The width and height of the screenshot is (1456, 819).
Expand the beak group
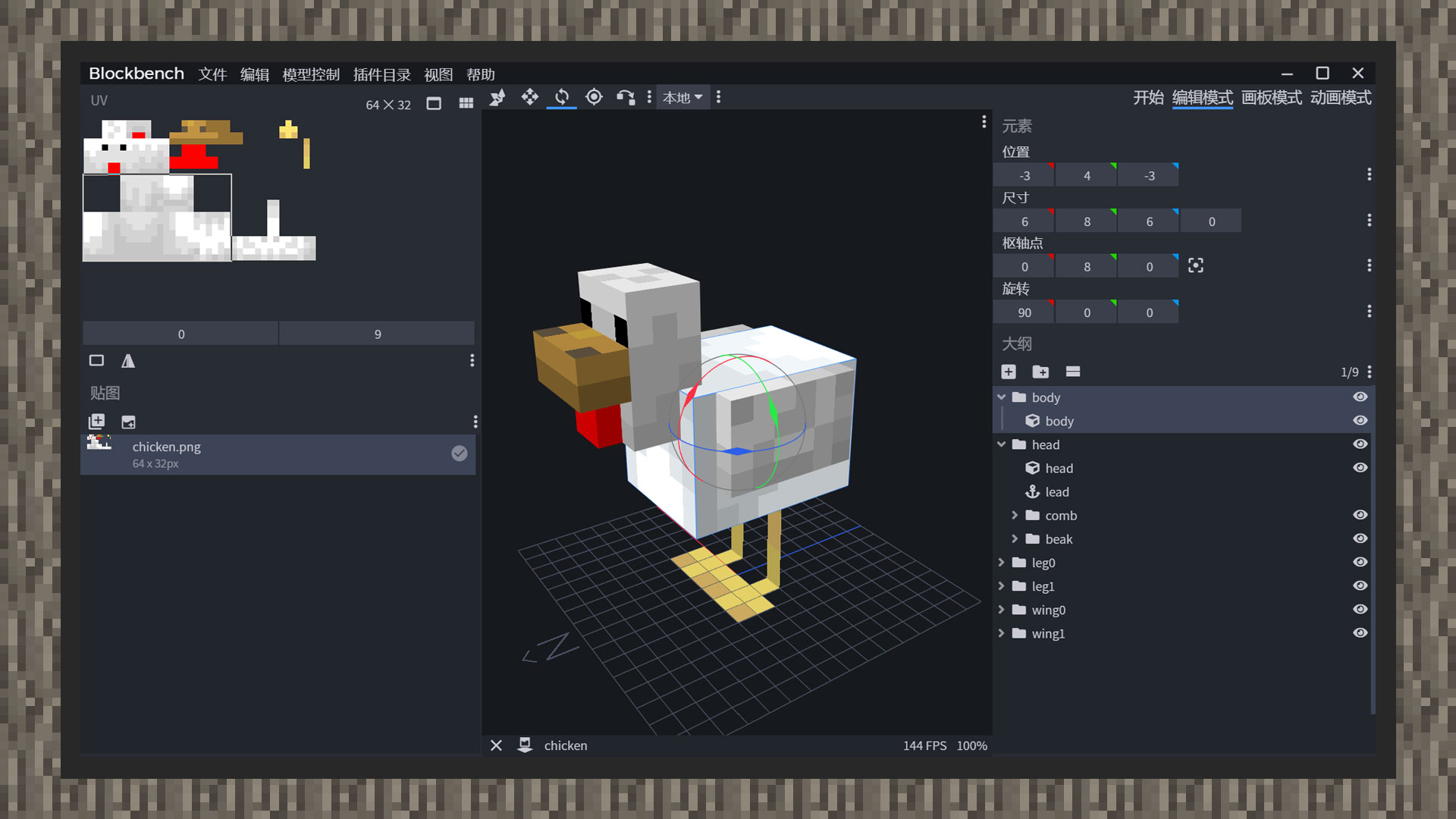click(1015, 538)
